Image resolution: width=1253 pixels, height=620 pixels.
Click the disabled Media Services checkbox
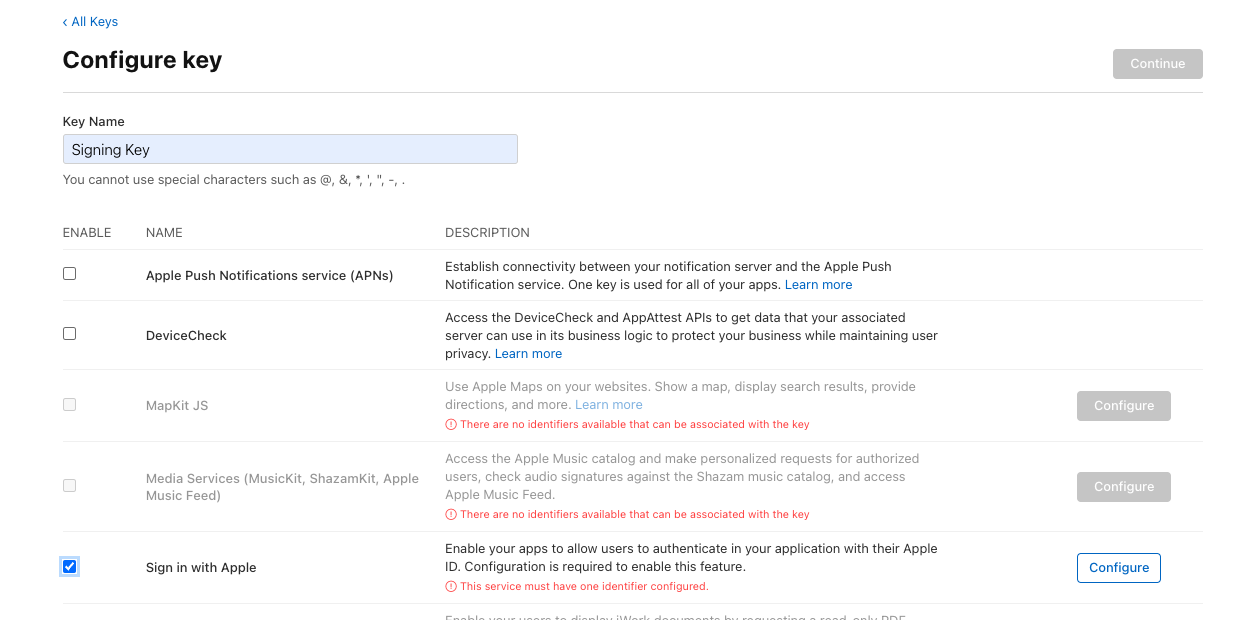(x=69, y=485)
